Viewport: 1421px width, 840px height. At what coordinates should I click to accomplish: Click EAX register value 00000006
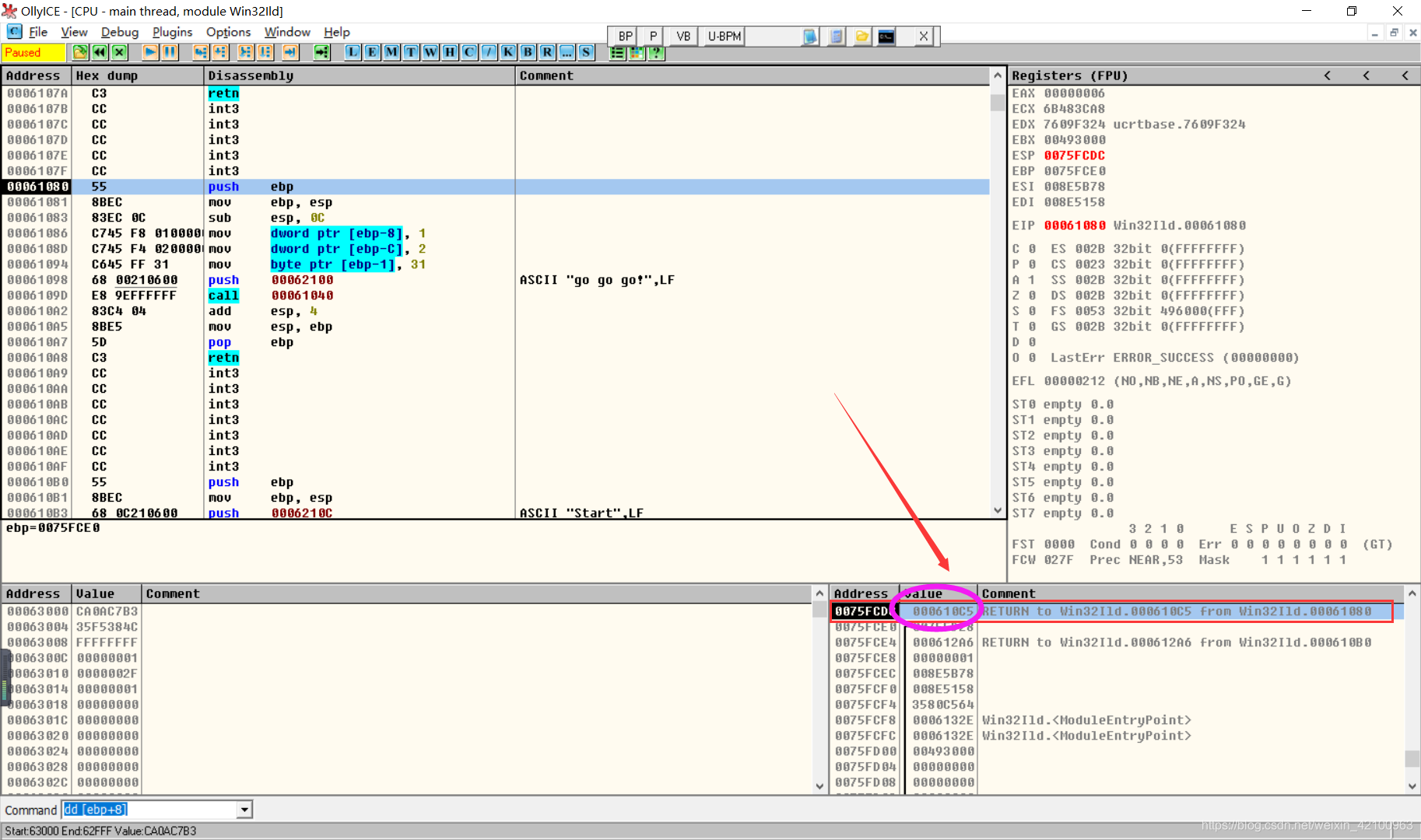coord(1074,93)
